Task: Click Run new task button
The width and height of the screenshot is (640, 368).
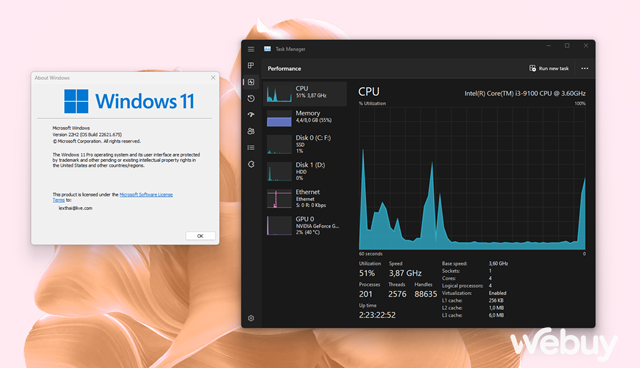Action: 549,68
